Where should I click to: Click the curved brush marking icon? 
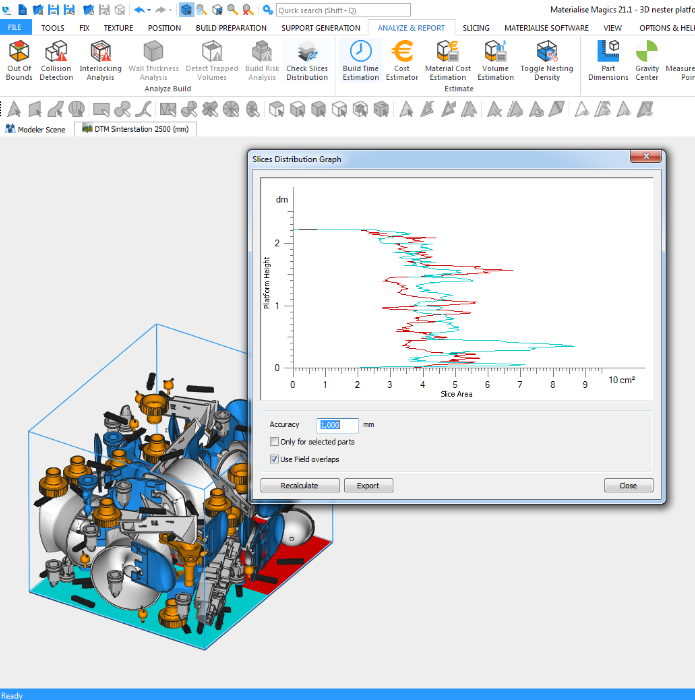144,109
